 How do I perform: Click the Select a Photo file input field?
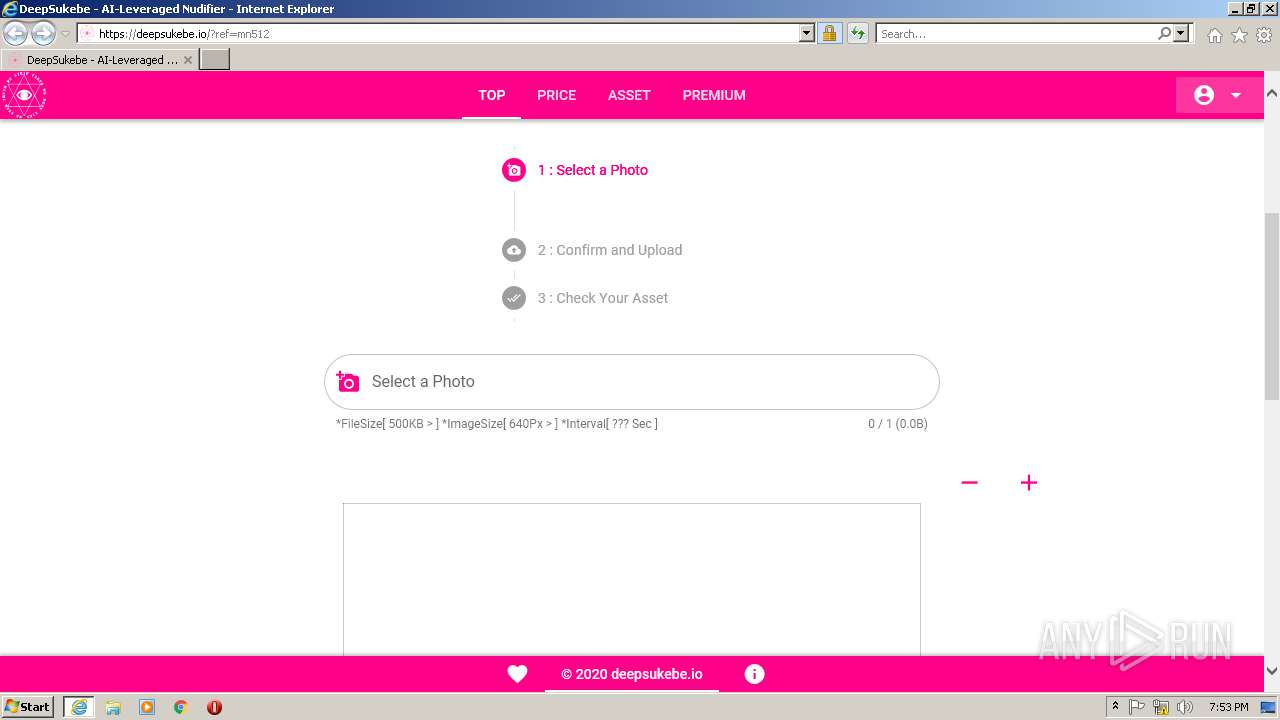(632, 382)
